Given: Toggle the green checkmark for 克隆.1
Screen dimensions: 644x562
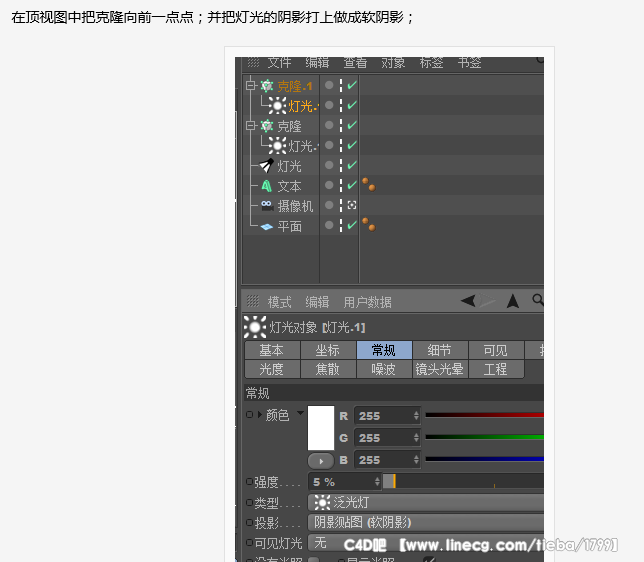Looking at the screenshot, I should pos(352,85).
